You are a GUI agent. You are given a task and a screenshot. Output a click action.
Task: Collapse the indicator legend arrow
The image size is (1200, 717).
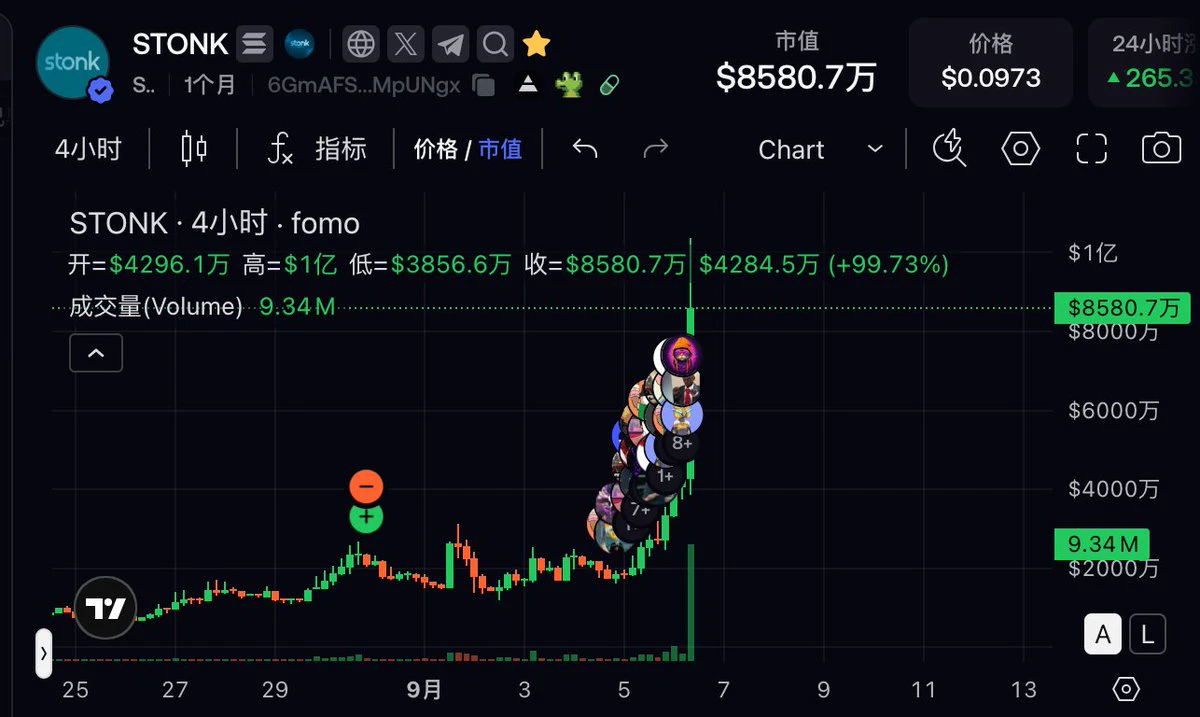click(x=96, y=353)
